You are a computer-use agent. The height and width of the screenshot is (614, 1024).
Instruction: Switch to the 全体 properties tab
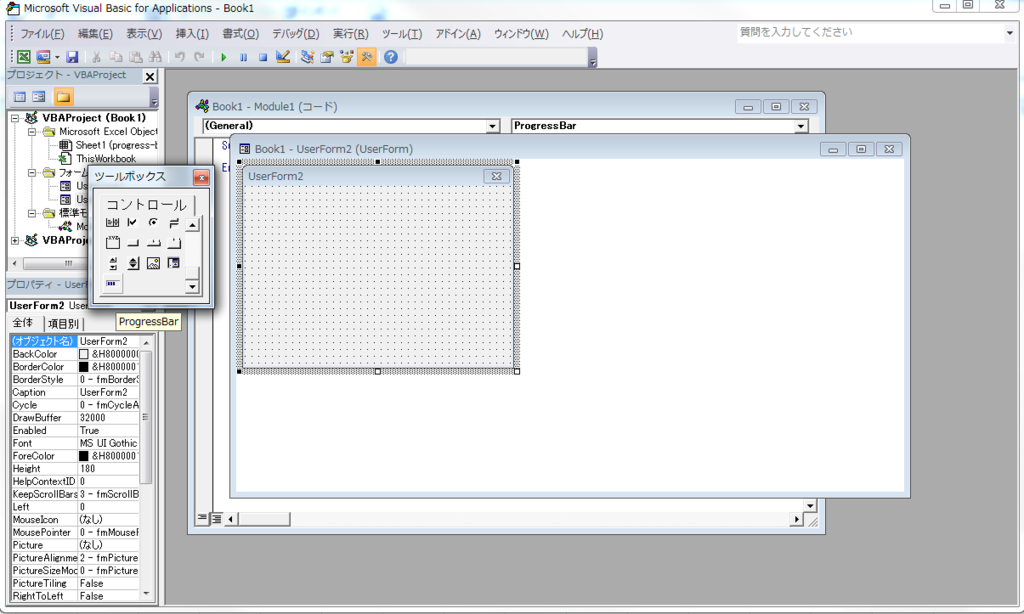[x=23, y=323]
